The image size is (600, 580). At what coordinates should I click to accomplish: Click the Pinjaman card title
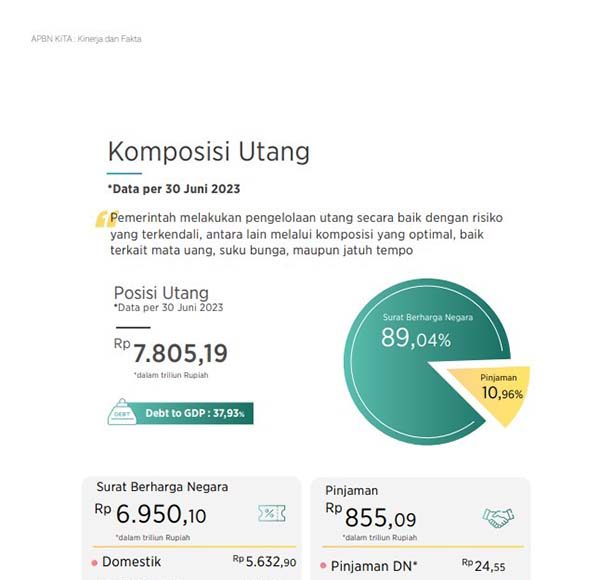point(353,491)
